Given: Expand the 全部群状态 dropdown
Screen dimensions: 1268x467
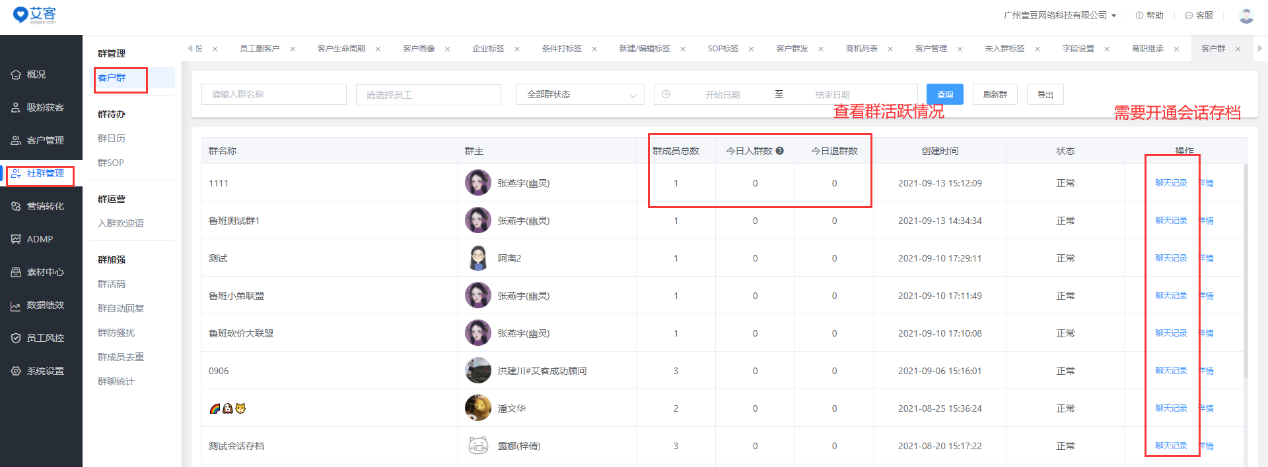Looking at the screenshot, I should pos(580,95).
